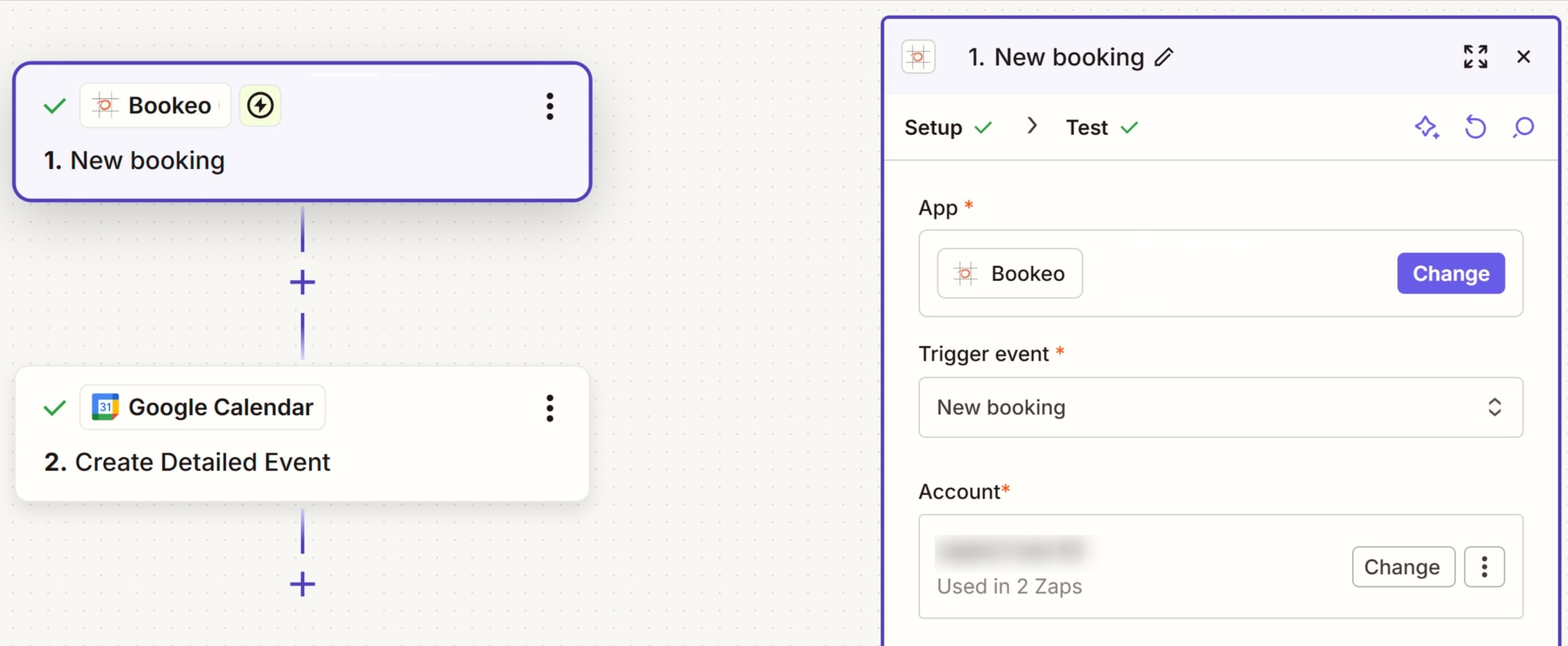Click the Google Calendar app badge
This screenshot has height=646, width=1568.
click(202, 407)
